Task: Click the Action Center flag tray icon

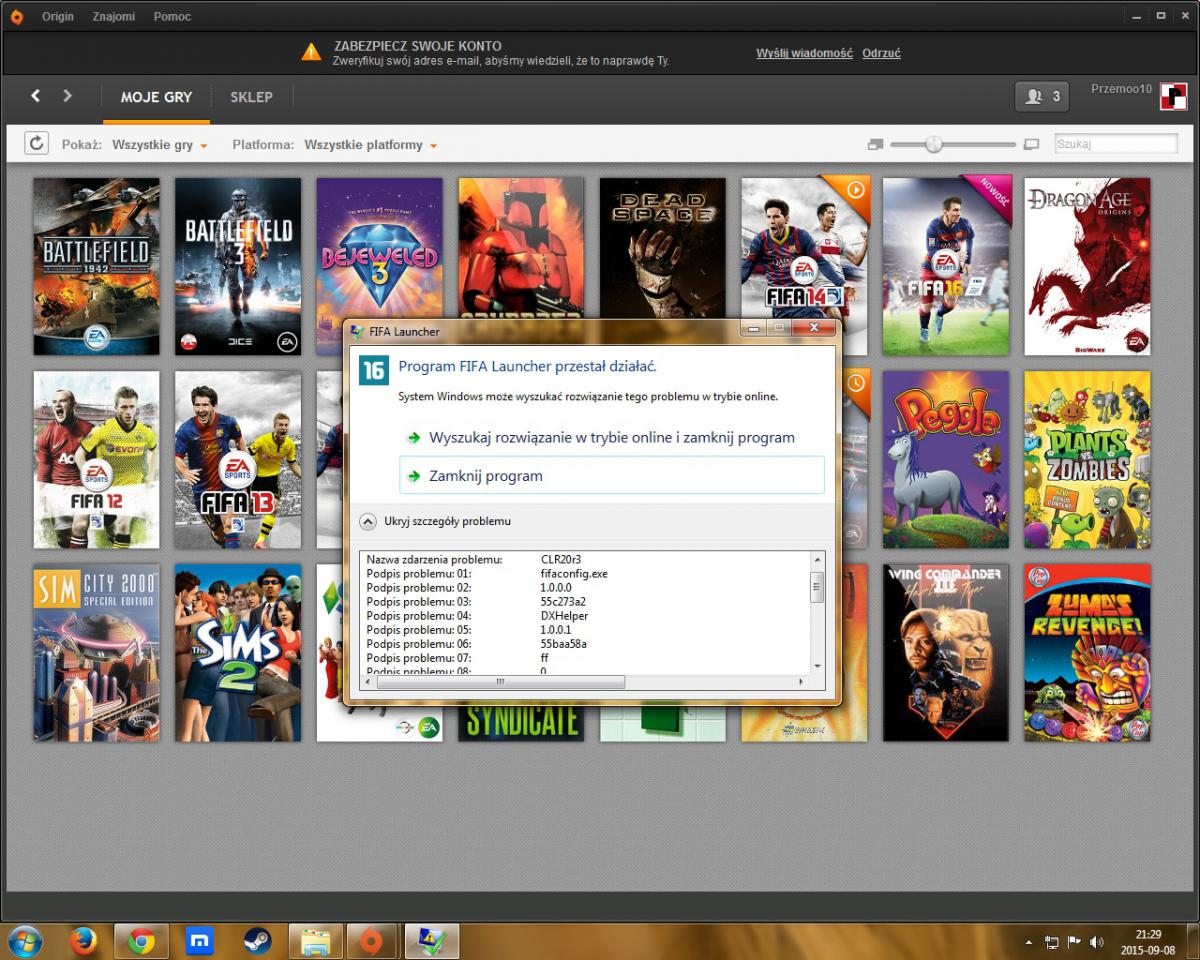Action: [x=1075, y=942]
